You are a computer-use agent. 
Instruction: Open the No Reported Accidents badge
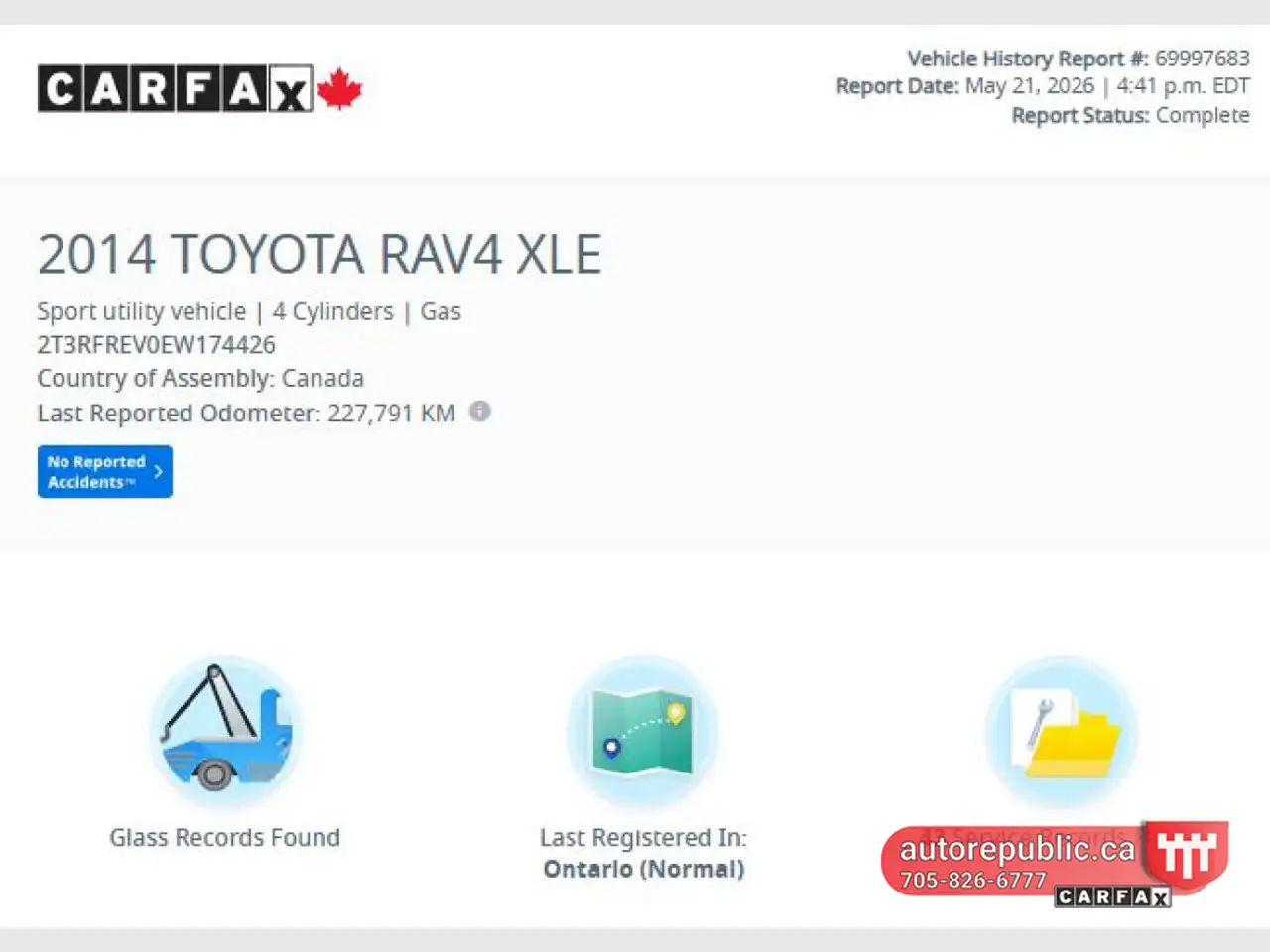pyautogui.click(x=105, y=471)
